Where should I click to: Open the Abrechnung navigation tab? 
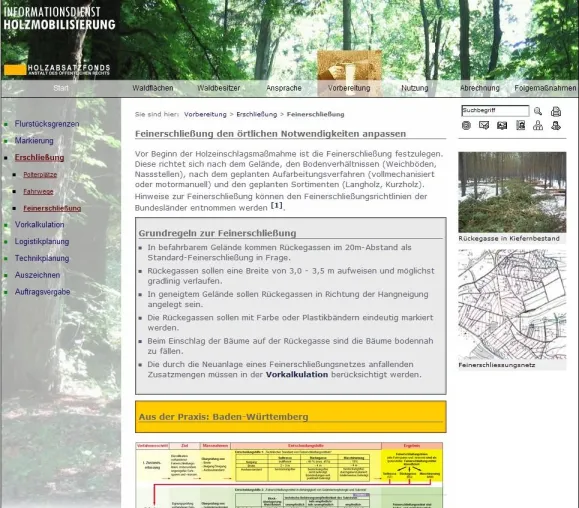tap(480, 88)
